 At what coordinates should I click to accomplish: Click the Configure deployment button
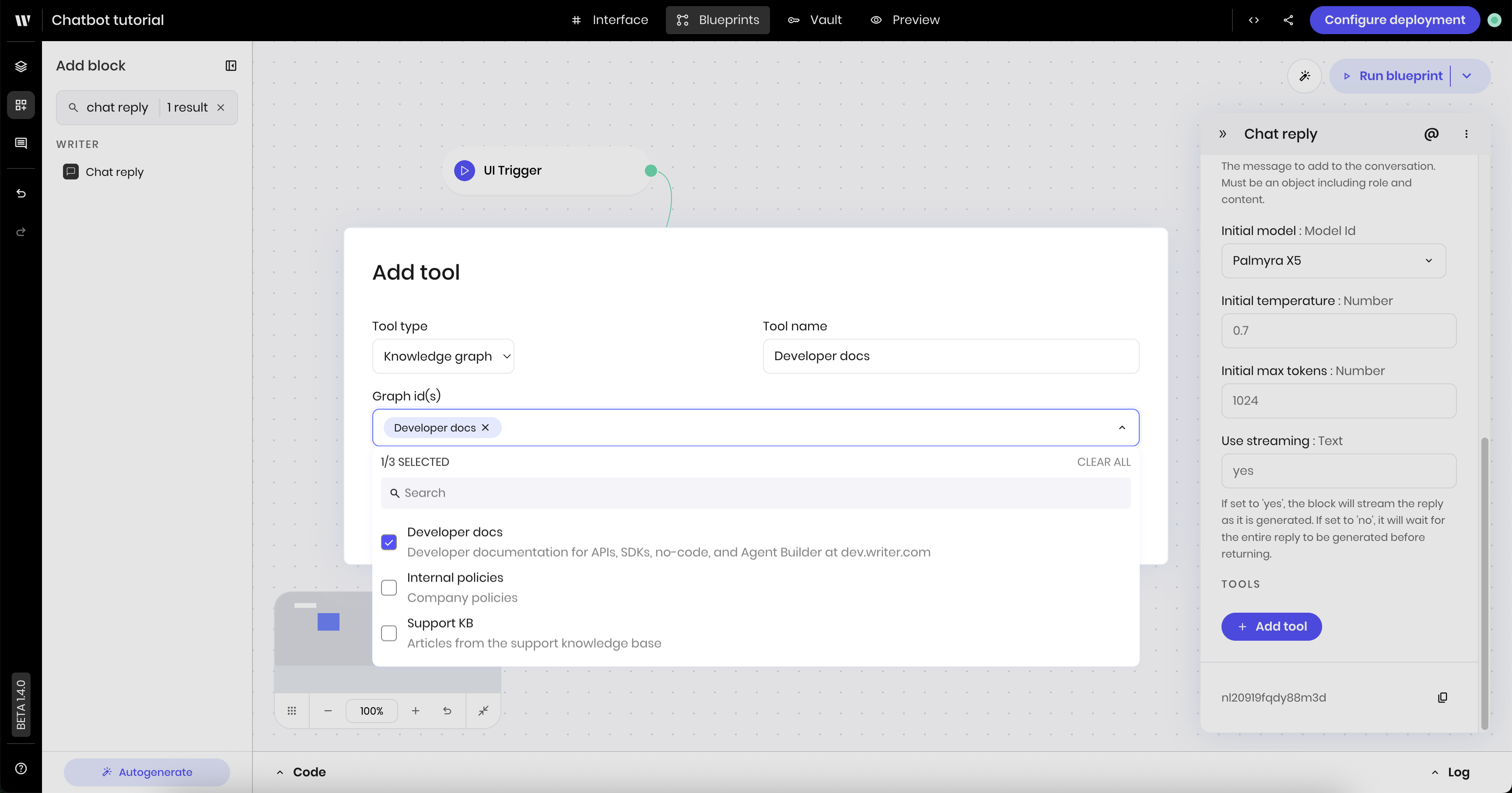(1394, 20)
